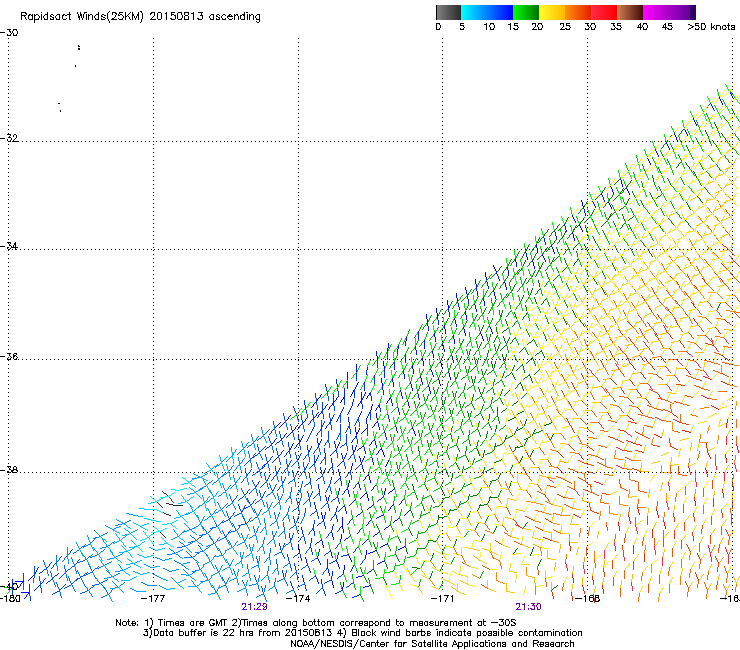Click the '-38' latitude label

[9, 470]
